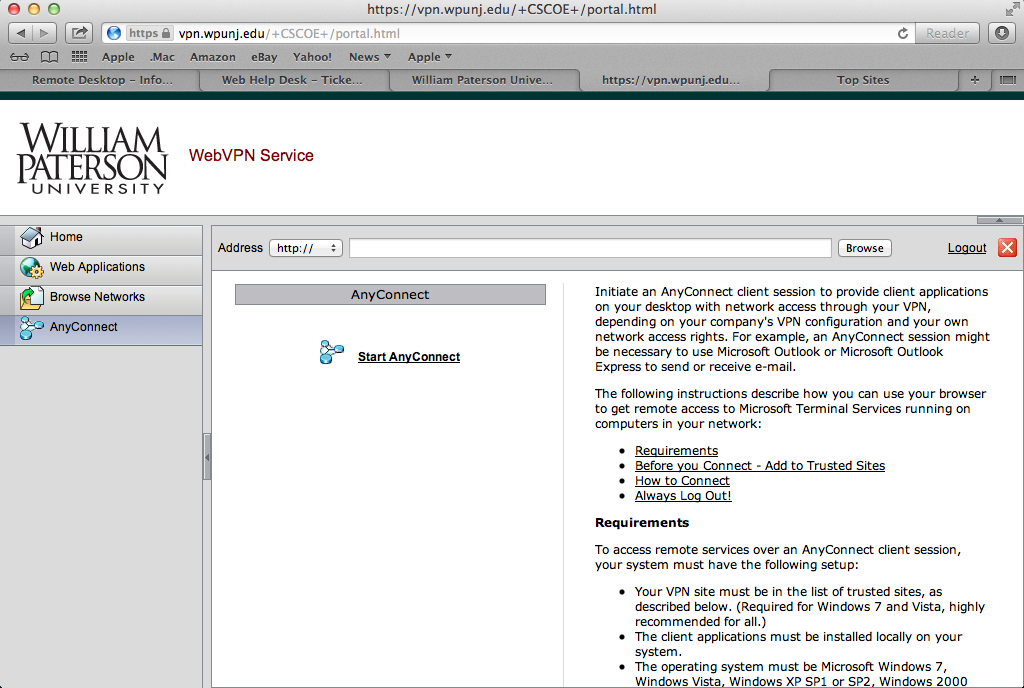Screen dimensions: 1024x688
Task: Open the Reading List glasses icon
Action: pos(20,57)
